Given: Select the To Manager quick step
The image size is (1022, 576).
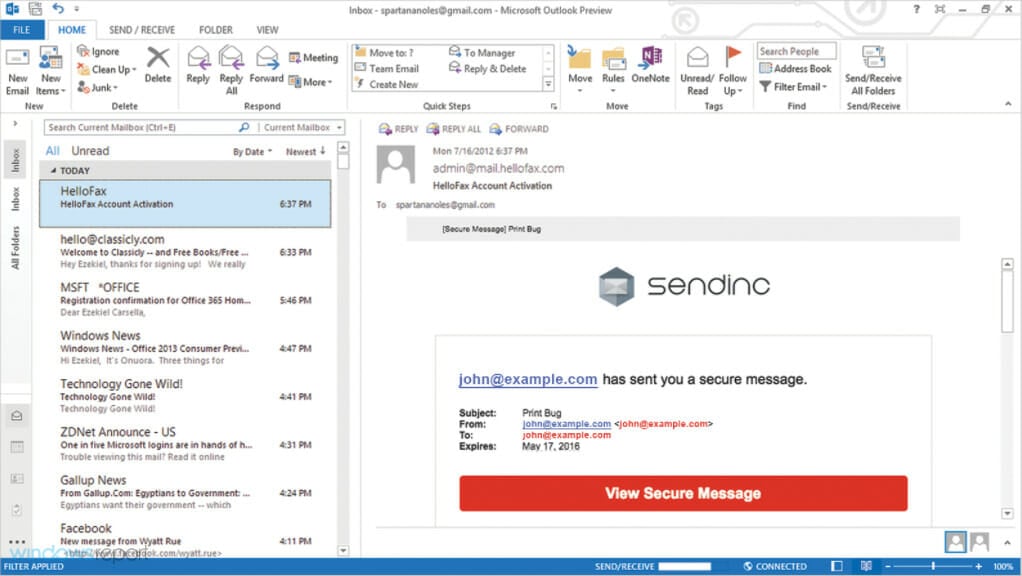Looking at the screenshot, I should click(x=482, y=52).
